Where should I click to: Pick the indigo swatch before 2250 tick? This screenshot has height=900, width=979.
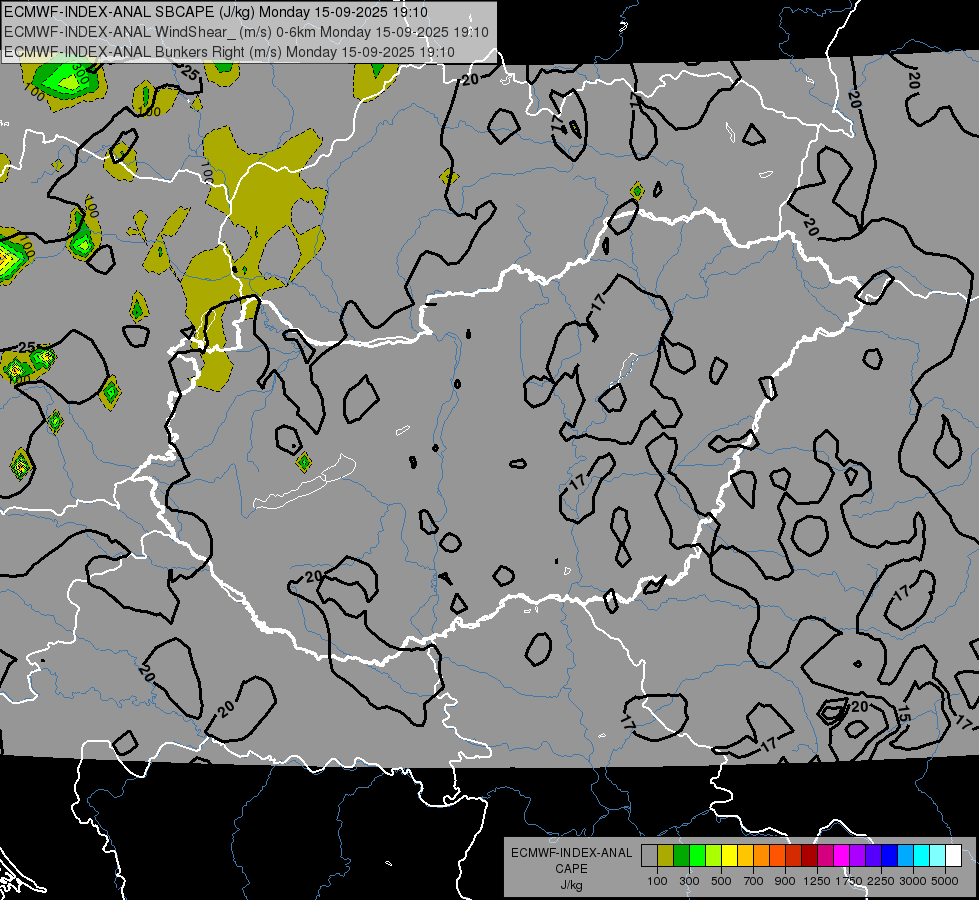(873, 856)
